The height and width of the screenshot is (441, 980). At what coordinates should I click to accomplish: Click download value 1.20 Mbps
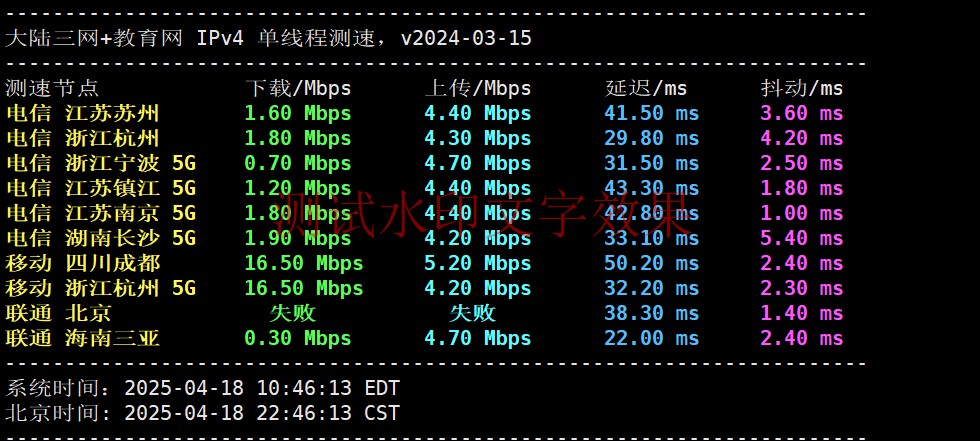[298, 188]
